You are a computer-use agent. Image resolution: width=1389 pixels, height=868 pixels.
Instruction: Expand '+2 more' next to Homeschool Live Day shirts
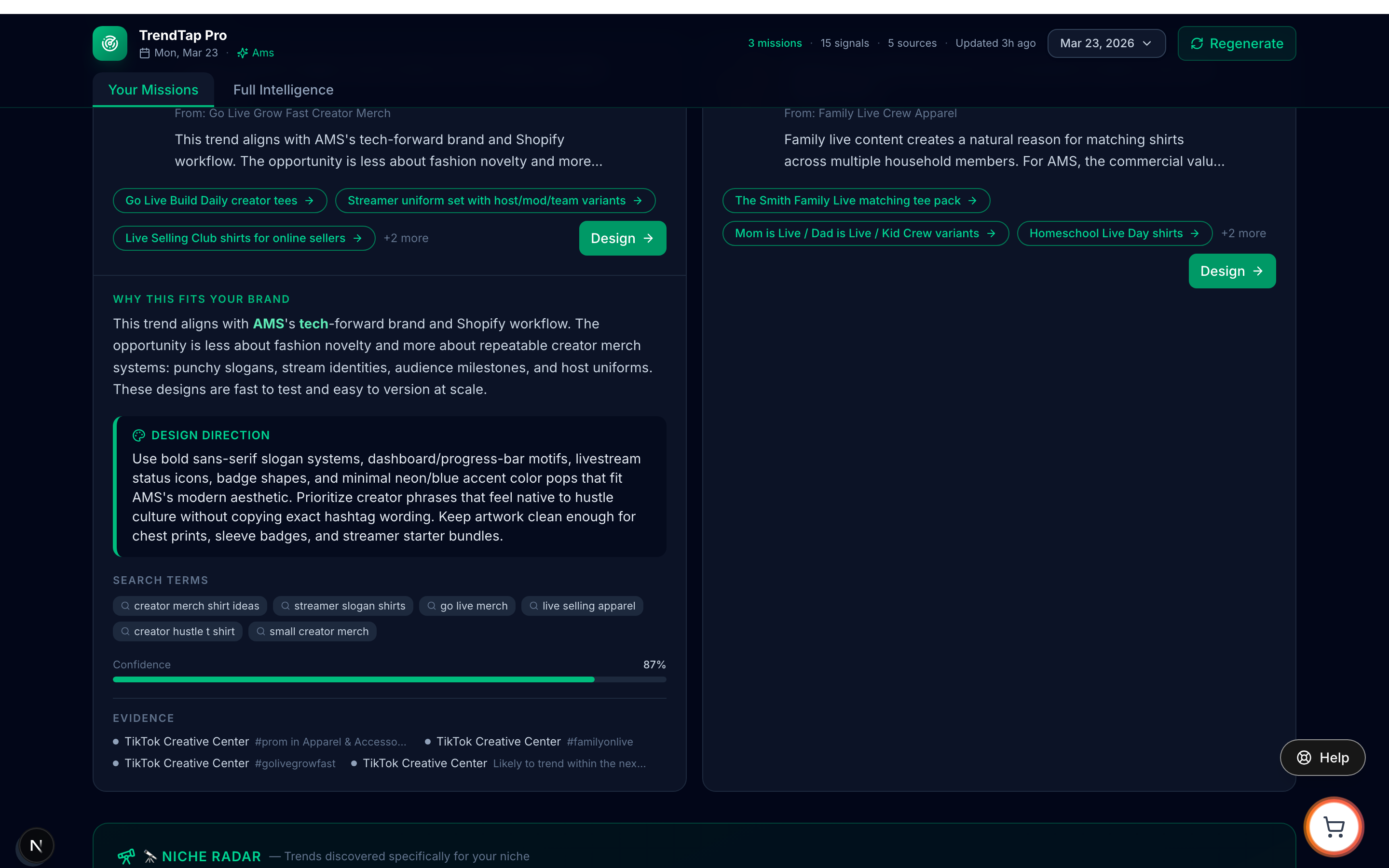(x=1243, y=233)
